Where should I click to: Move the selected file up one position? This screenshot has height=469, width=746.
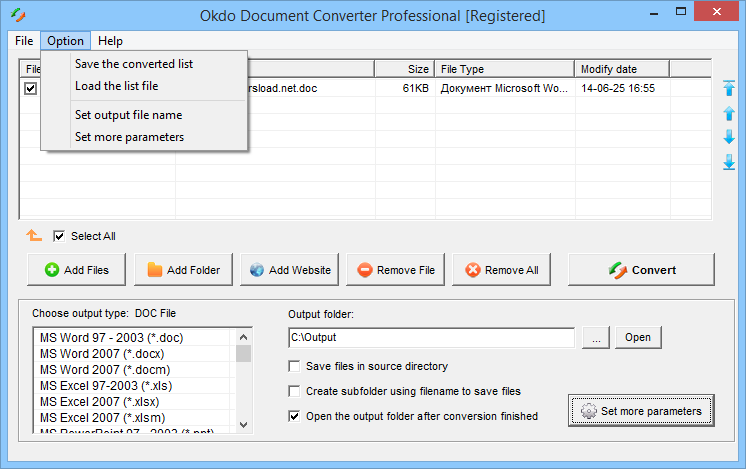[729, 113]
